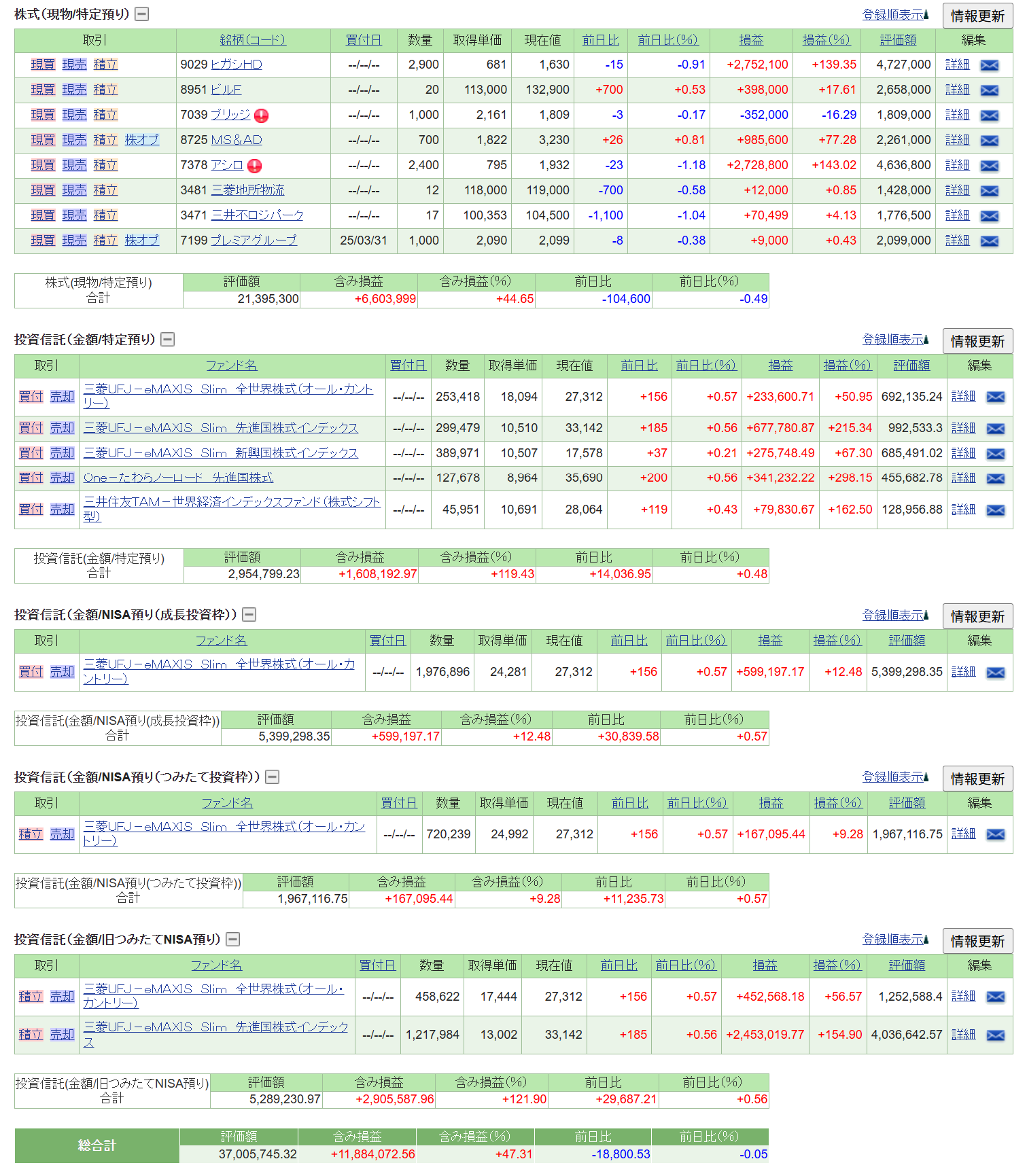Click 情報更新 button in つみたて投資枠 section
This screenshot has height=1176, width=1027.
pyautogui.click(x=977, y=779)
